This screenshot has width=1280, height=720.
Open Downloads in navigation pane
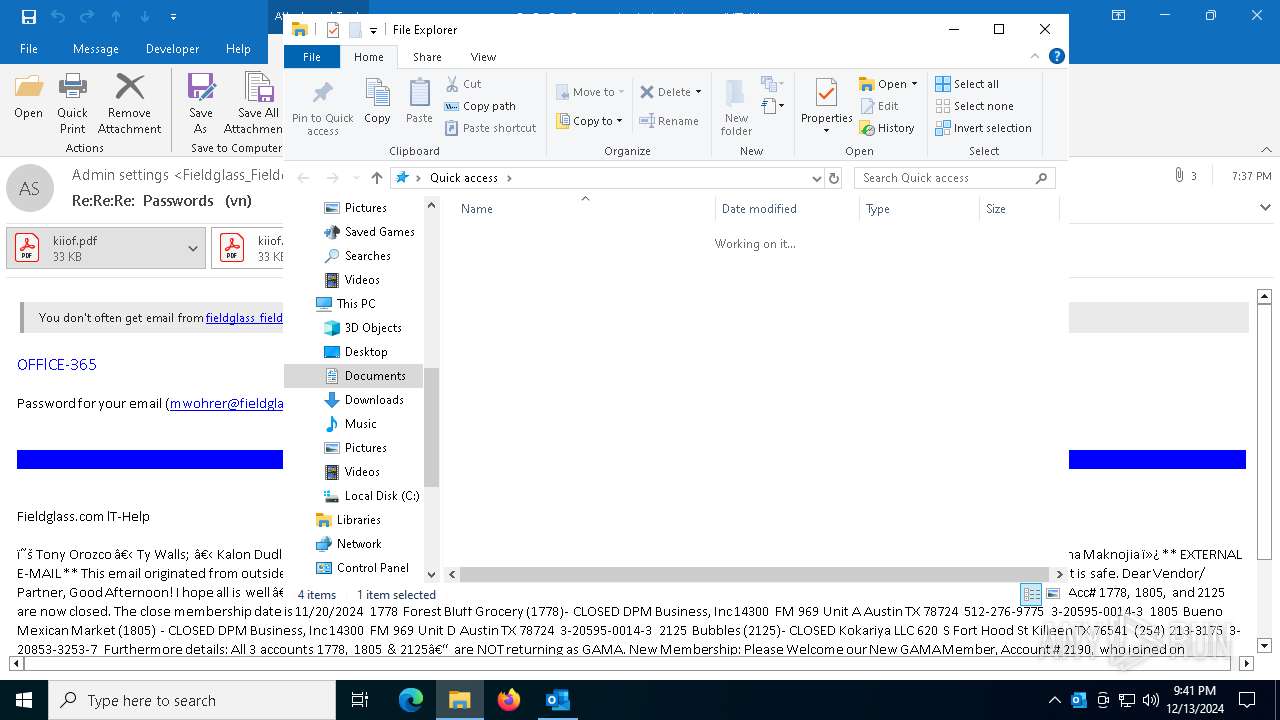coord(364,400)
